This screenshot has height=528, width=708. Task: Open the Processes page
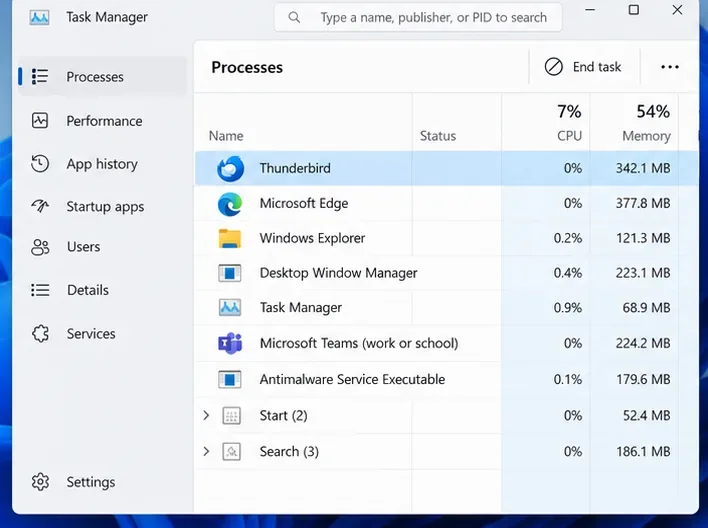[102, 76]
